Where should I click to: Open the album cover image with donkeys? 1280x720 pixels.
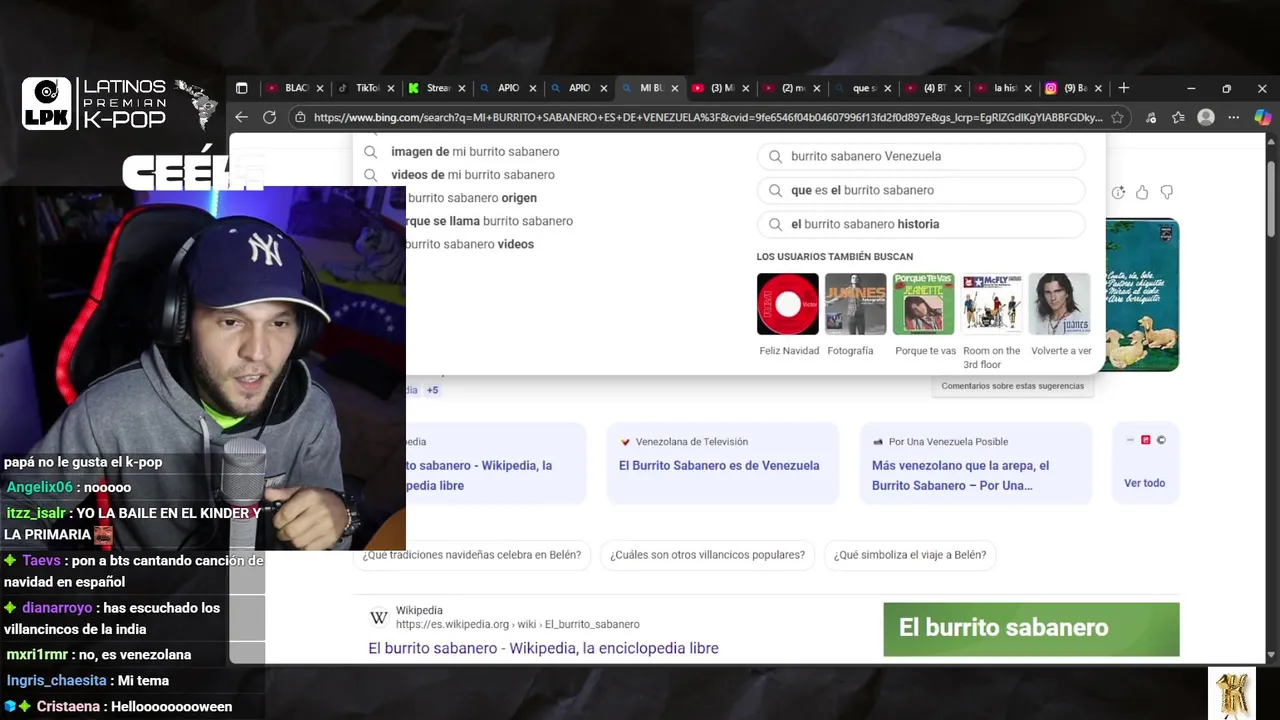coord(1142,295)
